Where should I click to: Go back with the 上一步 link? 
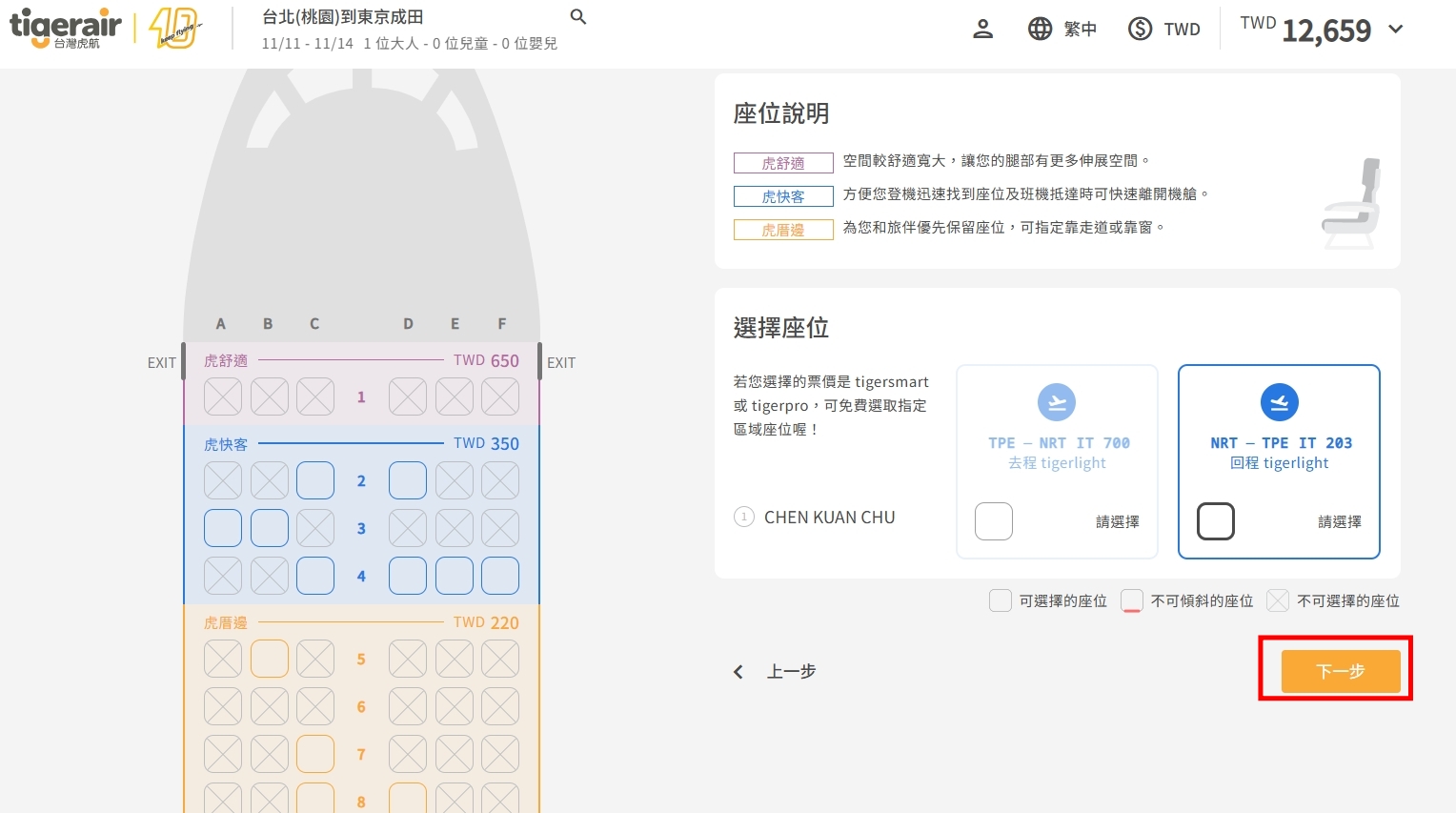791,672
